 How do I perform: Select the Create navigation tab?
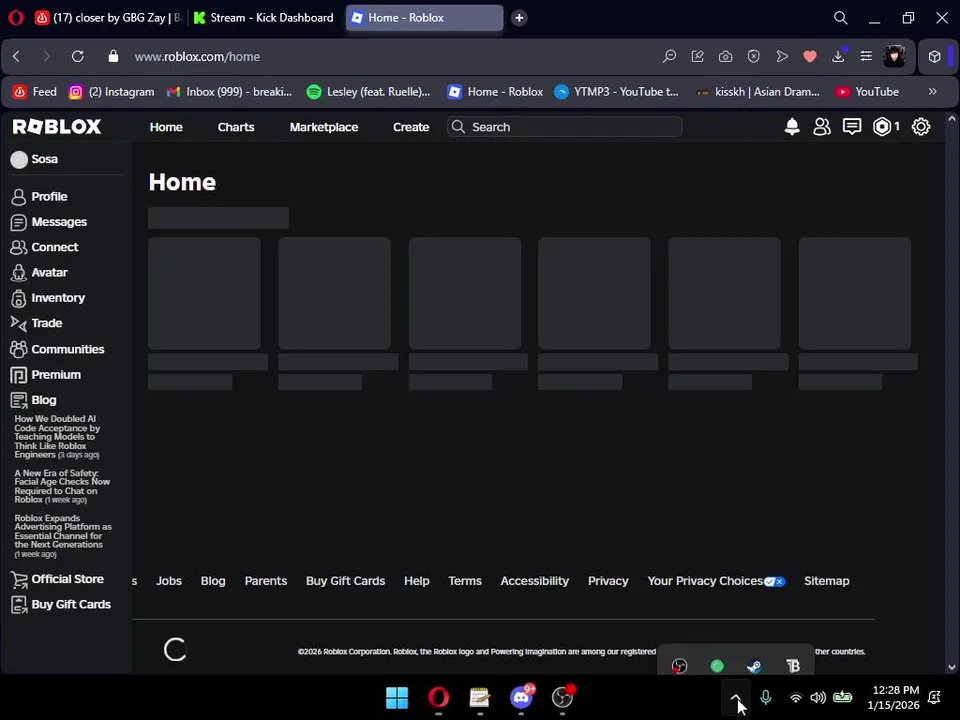(x=411, y=127)
